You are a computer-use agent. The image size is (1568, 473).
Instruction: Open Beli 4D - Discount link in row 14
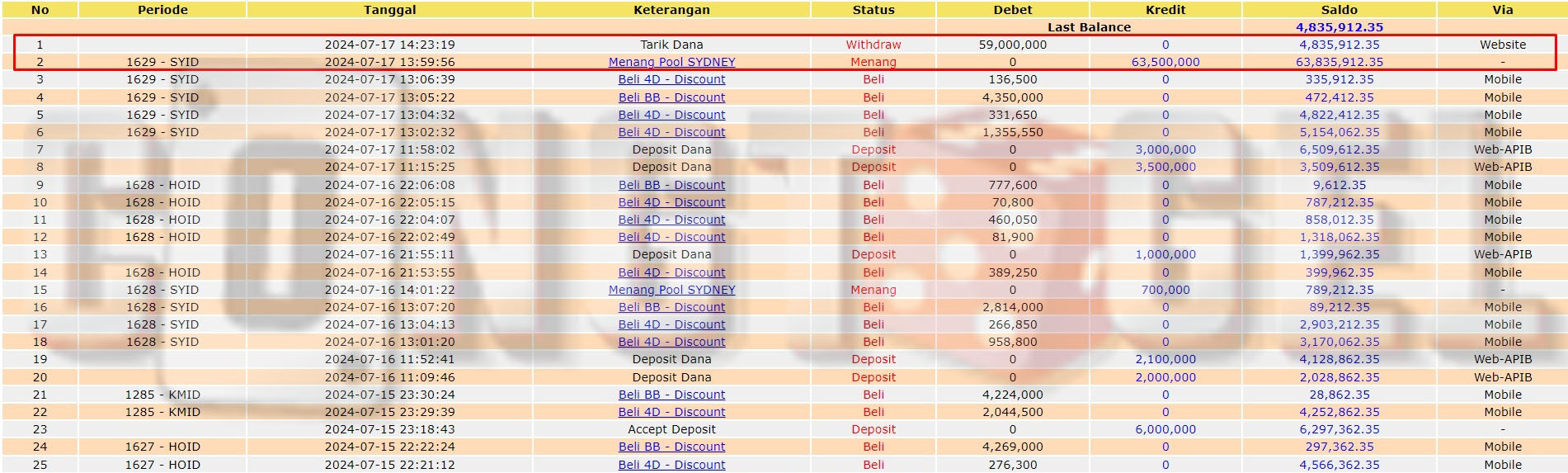671,272
